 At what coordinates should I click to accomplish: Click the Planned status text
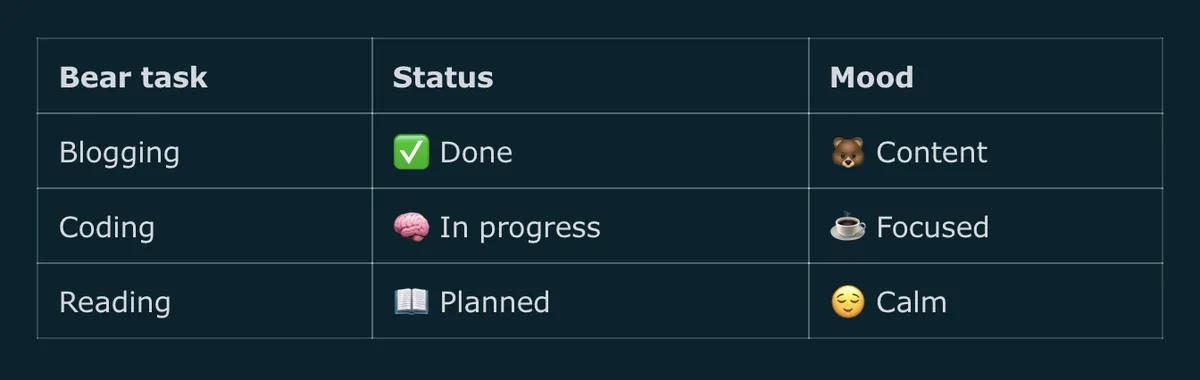(495, 302)
